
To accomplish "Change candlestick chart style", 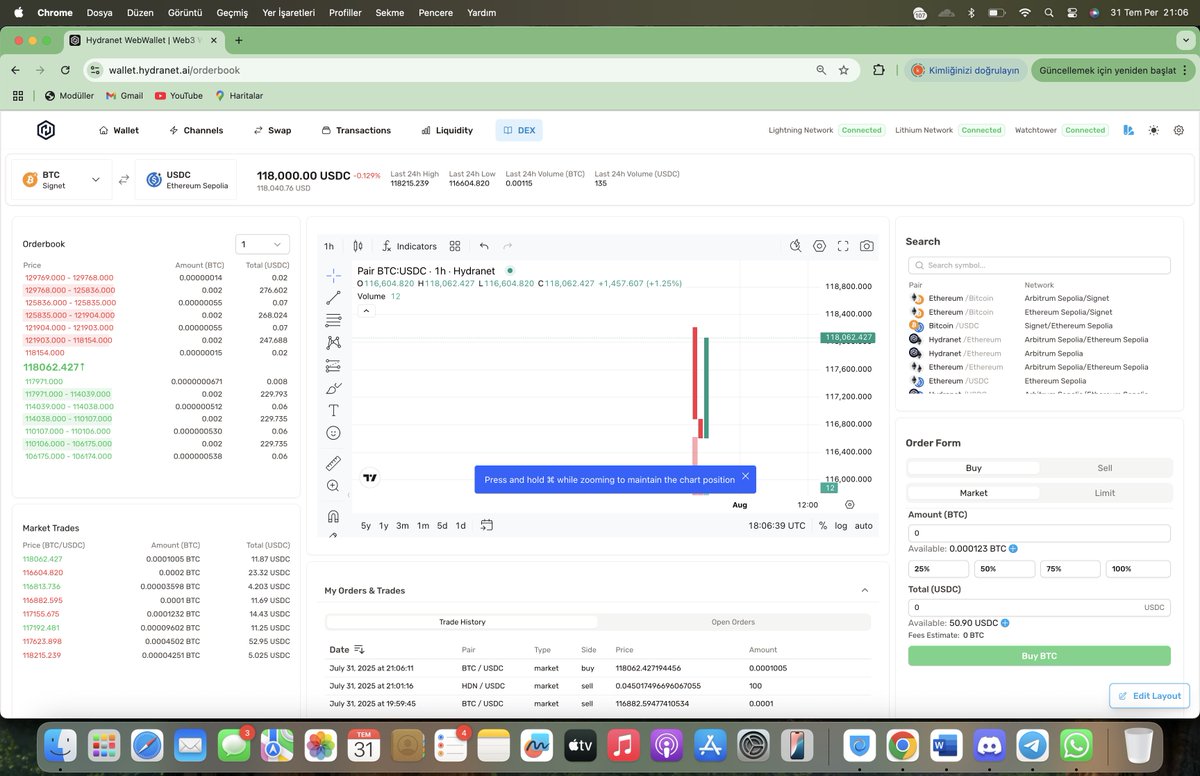I will 358,246.
